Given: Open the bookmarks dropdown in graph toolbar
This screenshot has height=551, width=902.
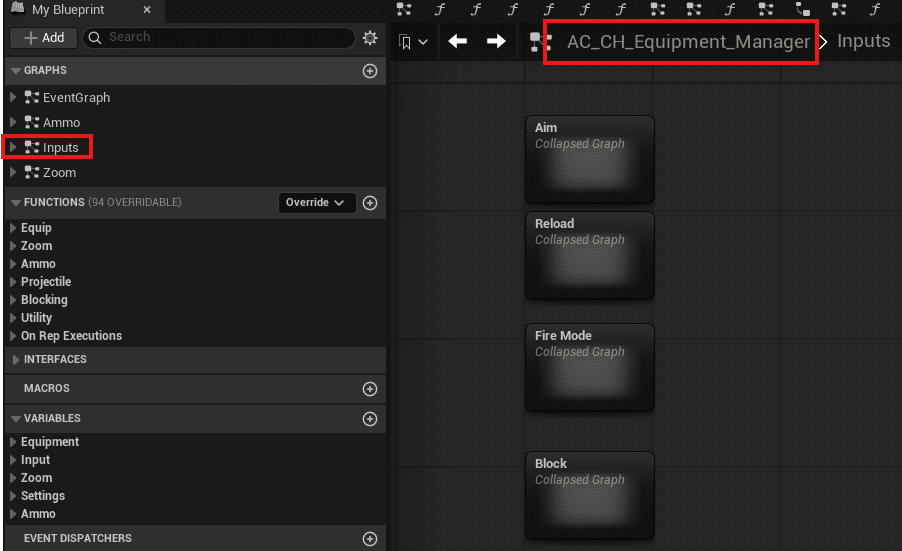Looking at the screenshot, I should [413, 41].
